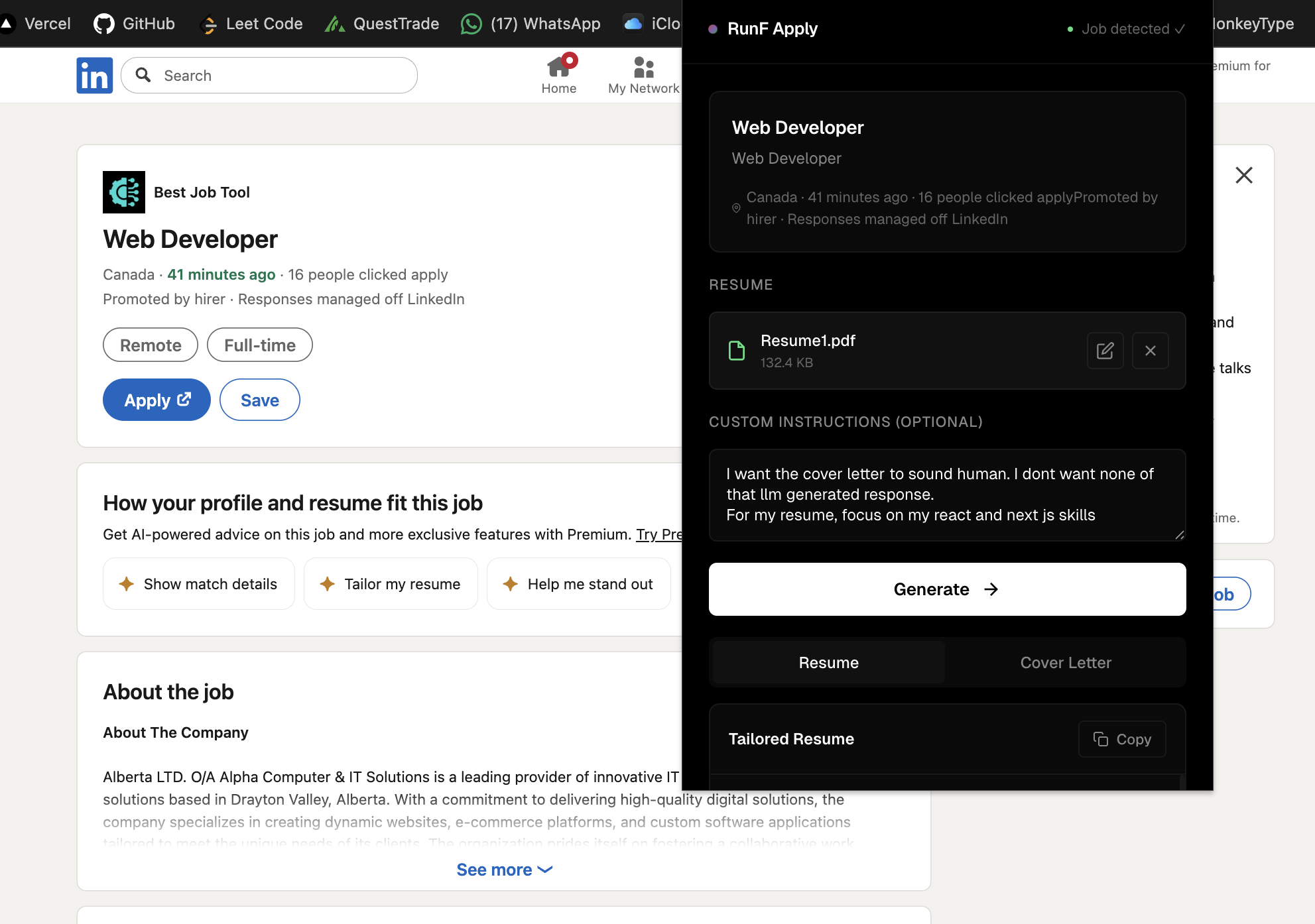Save the Web Developer job
1315x924 pixels.
(x=259, y=400)
